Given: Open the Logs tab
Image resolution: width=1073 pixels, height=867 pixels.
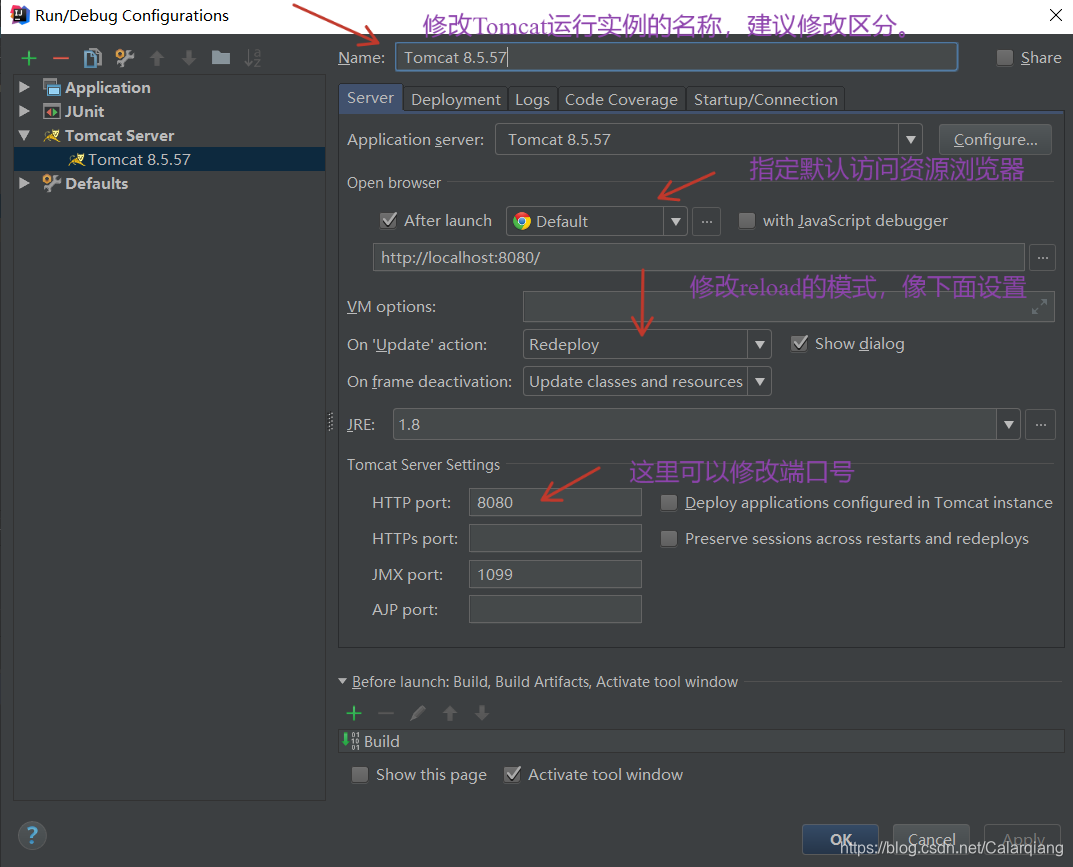Looking at the screenshot, I should 532,99.
